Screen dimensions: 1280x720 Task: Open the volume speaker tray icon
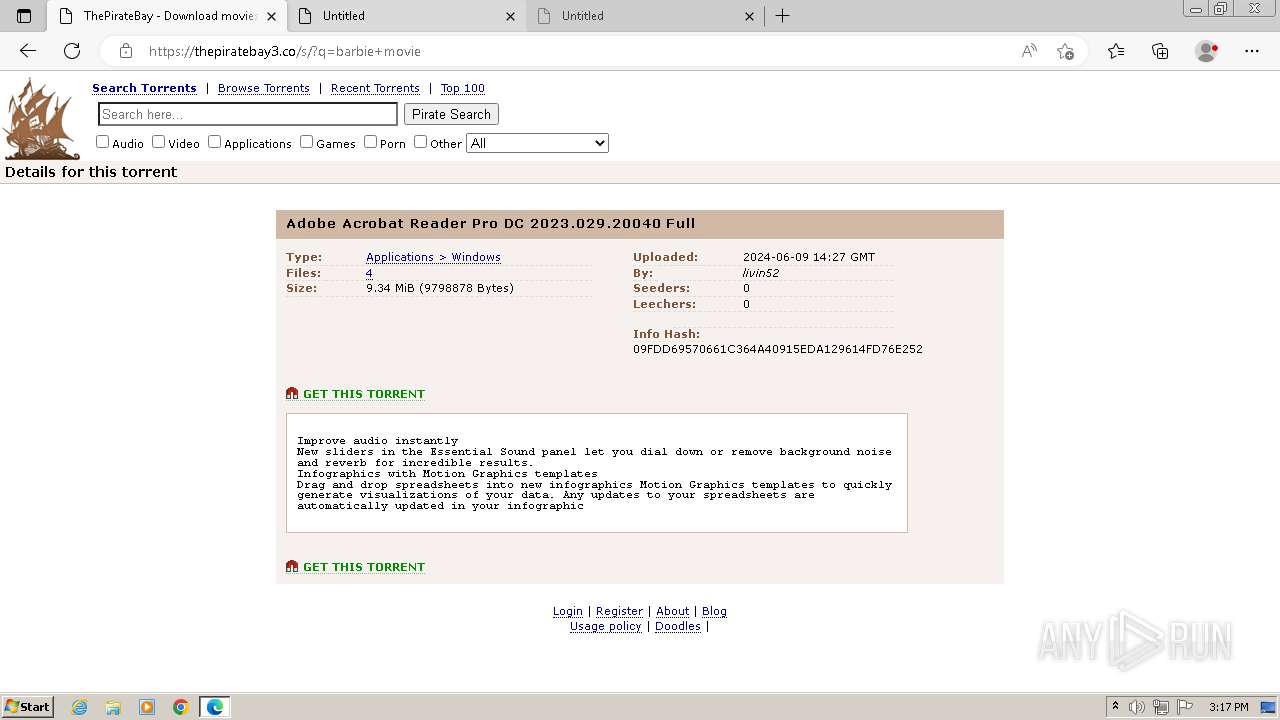coord(1138,707)
